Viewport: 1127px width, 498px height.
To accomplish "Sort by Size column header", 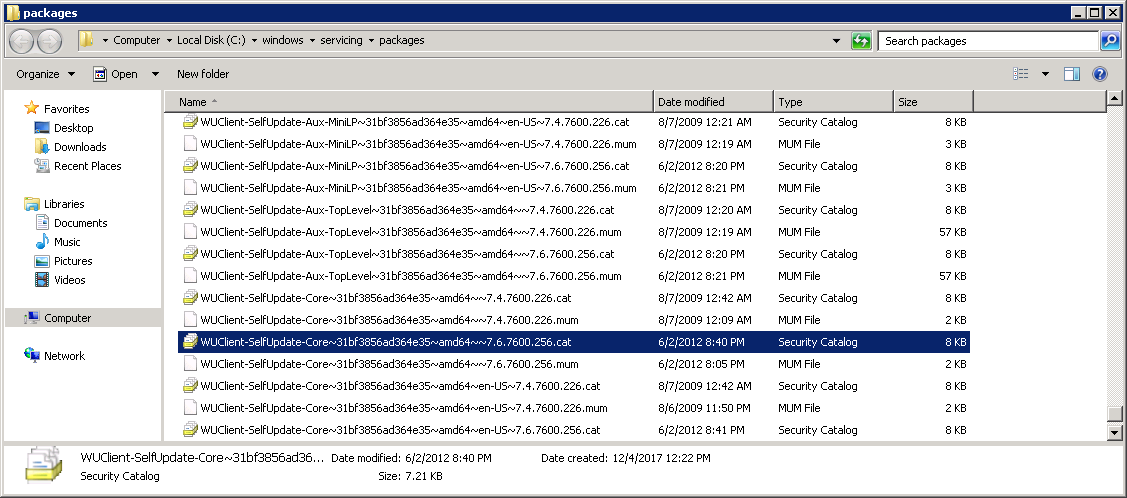I will pyautogui.click(x=933, y=102).
